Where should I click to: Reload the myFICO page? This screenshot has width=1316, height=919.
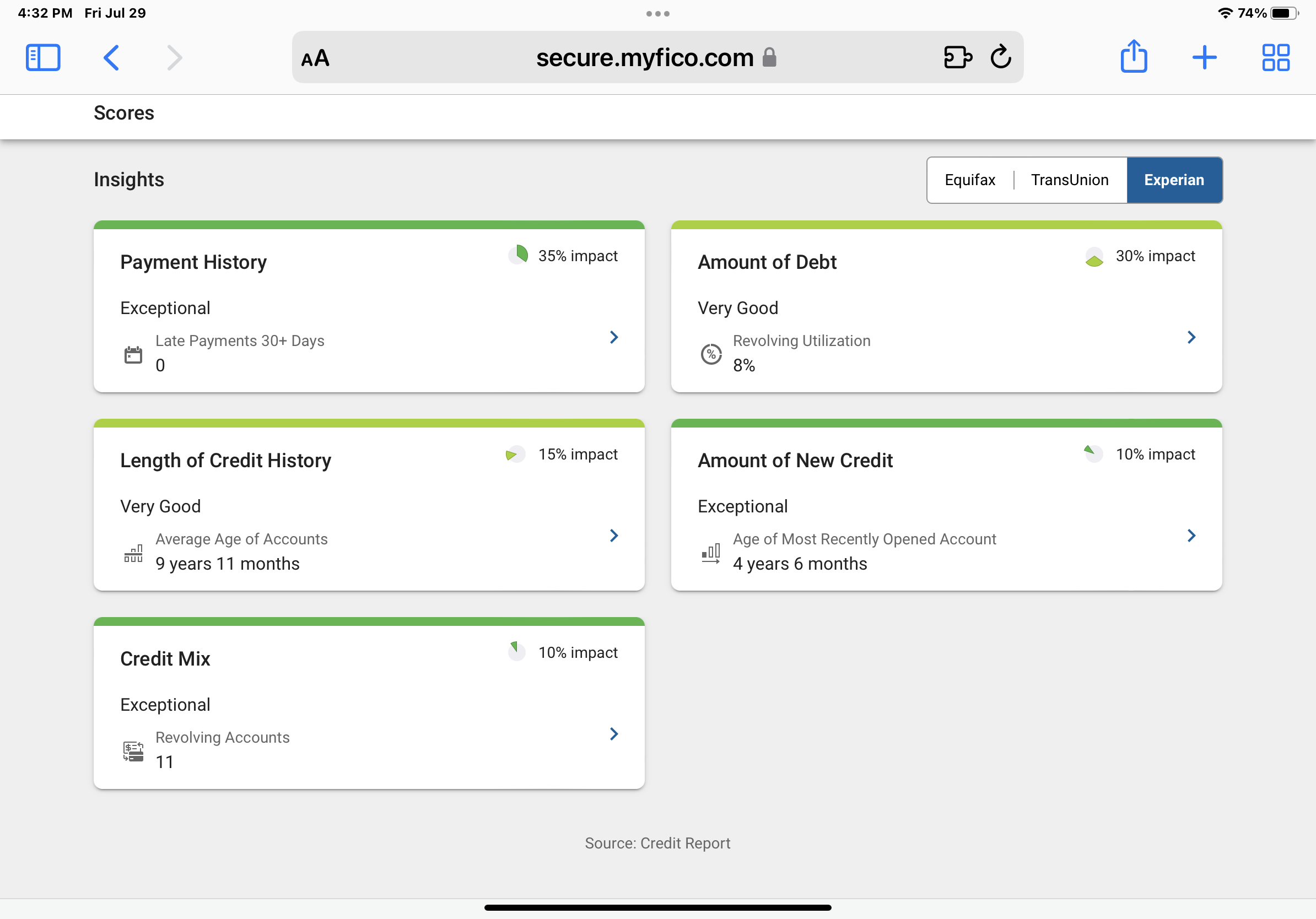pyautogui.click(x=1000, y=57)
